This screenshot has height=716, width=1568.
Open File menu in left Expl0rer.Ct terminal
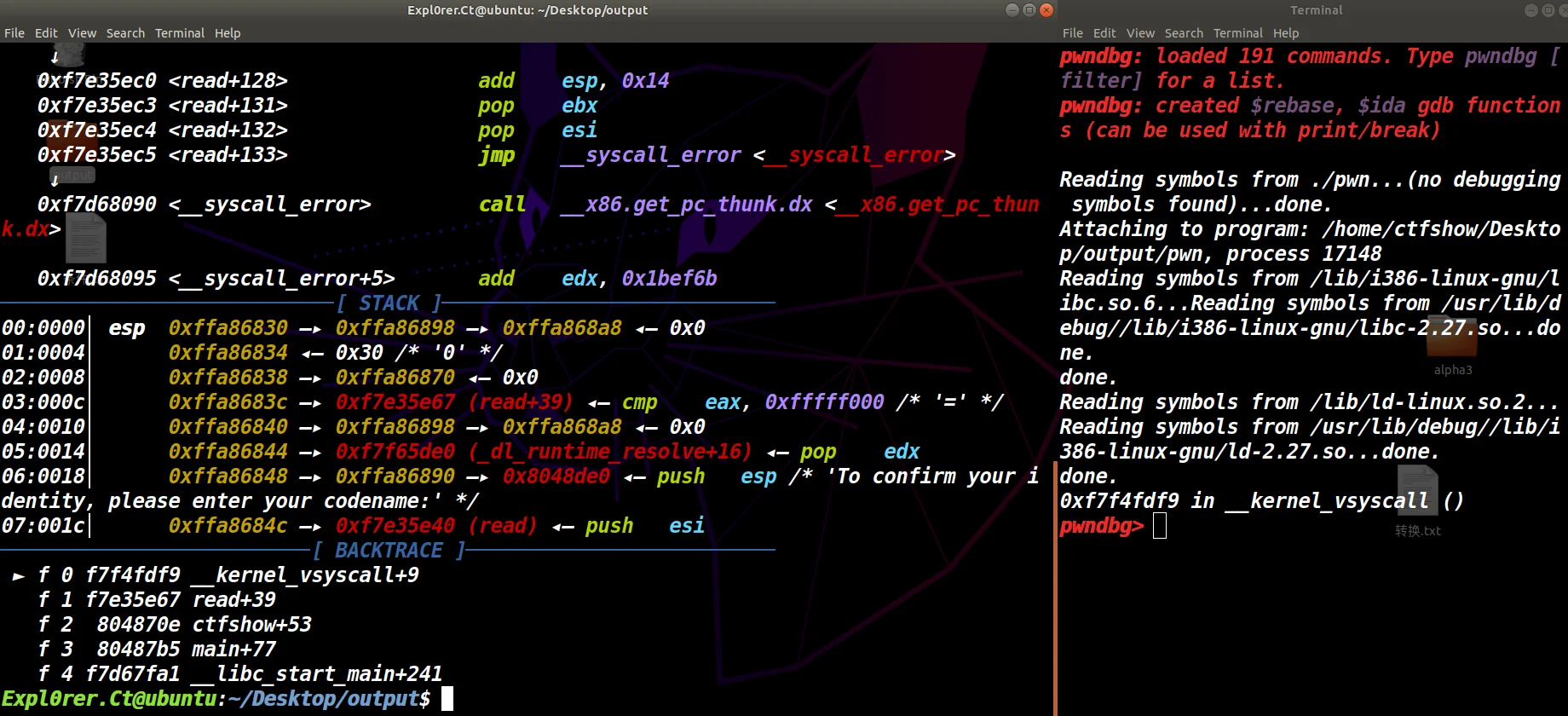pyautogui.click(x=14, y=33)
